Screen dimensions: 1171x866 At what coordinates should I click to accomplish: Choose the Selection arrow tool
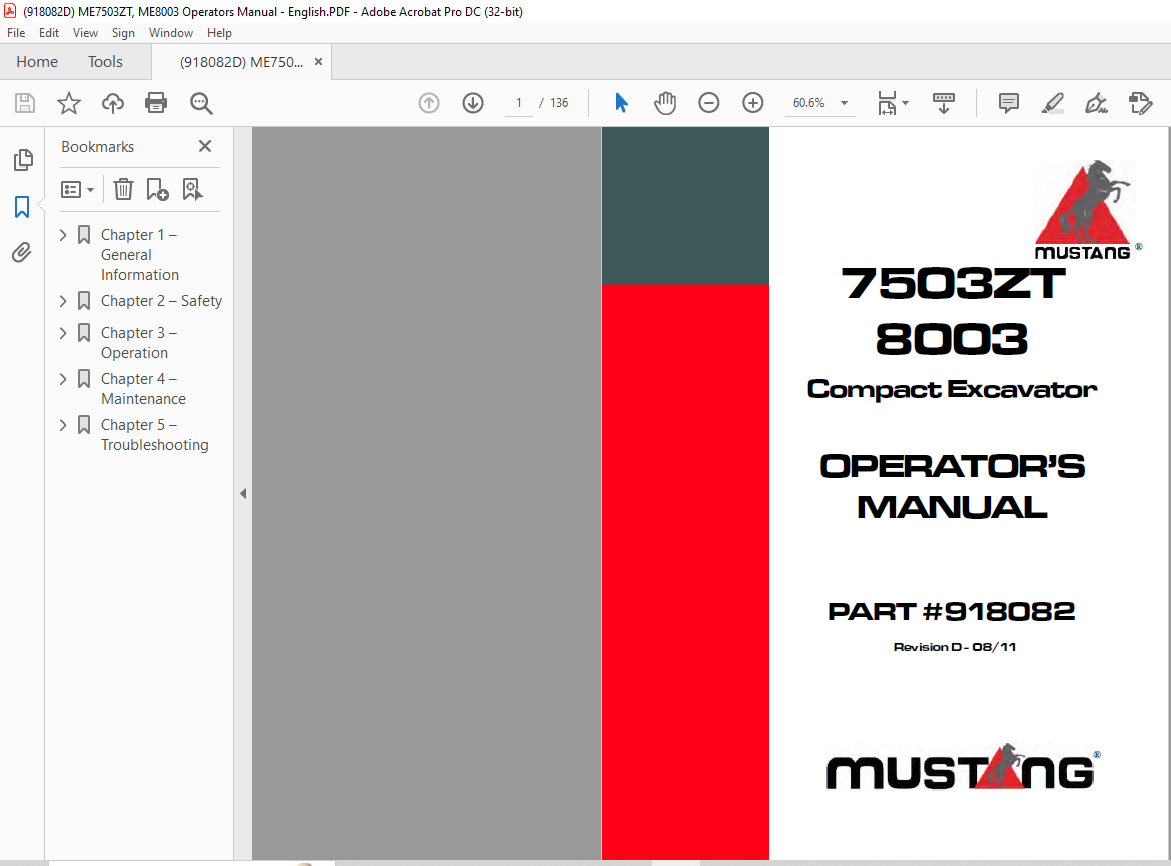tap(621, 103)
